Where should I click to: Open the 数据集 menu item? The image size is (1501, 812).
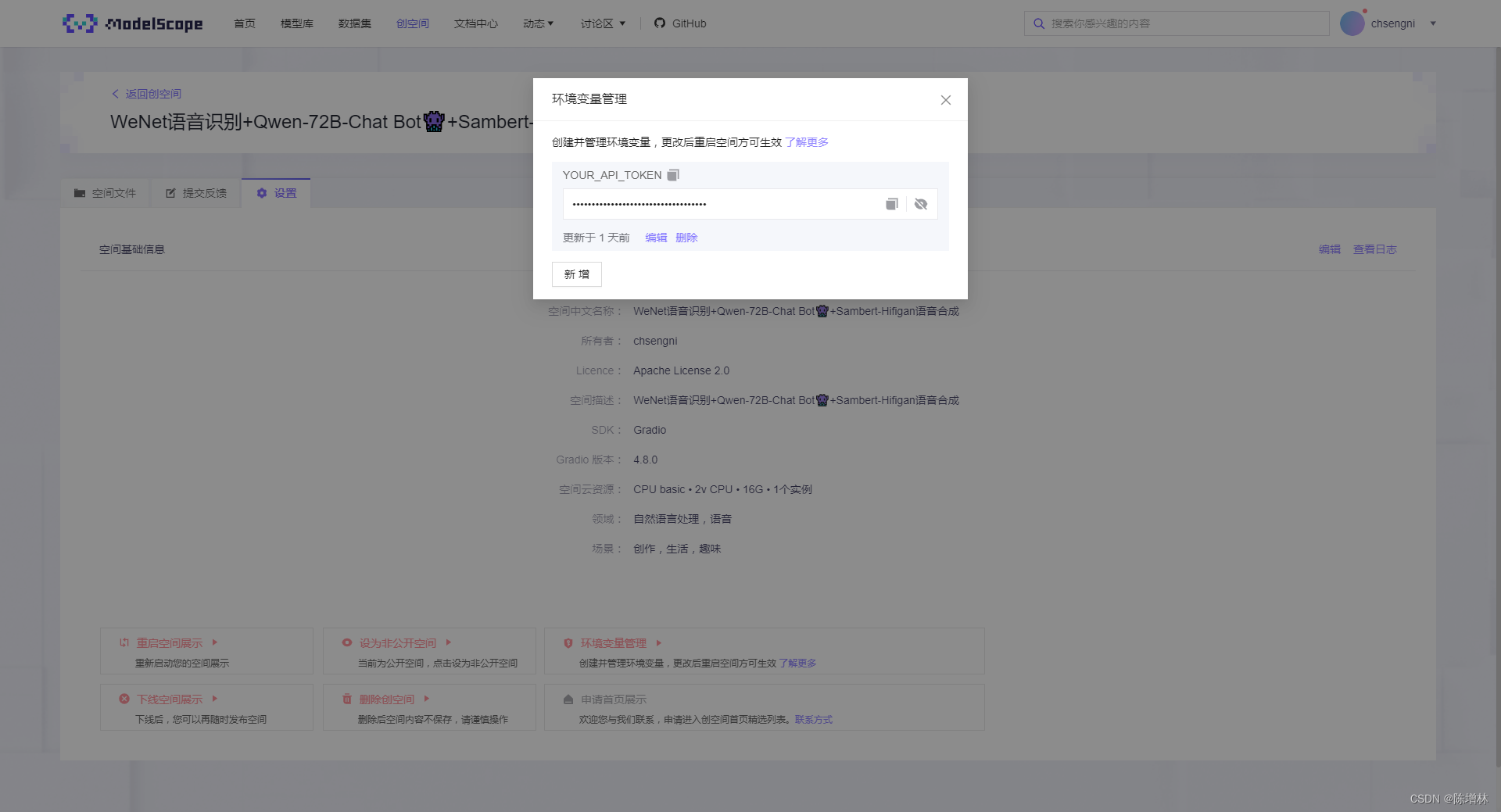tap(355, 23)
